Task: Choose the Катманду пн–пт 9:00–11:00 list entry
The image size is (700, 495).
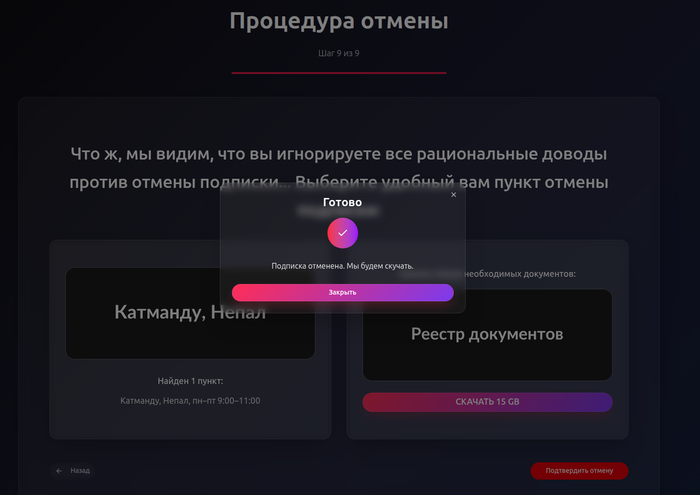Action: (190, 401)
